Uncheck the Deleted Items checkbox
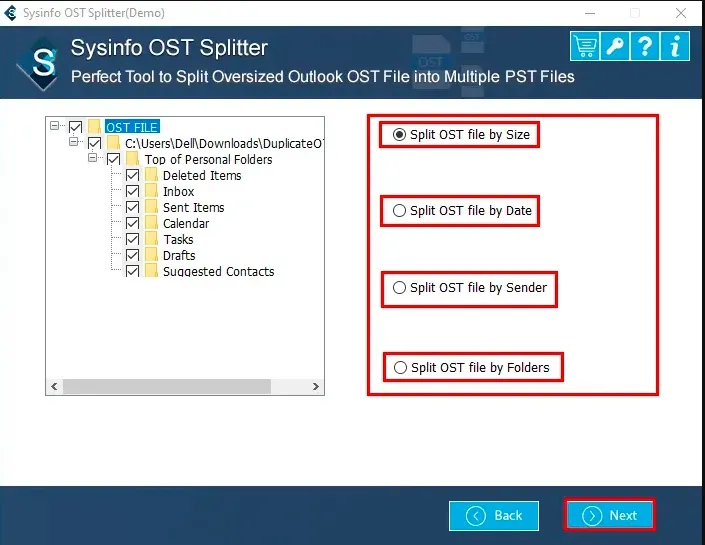Image resolution: width=705 pixels, height=545 pixels. click(x=133, y=175)
